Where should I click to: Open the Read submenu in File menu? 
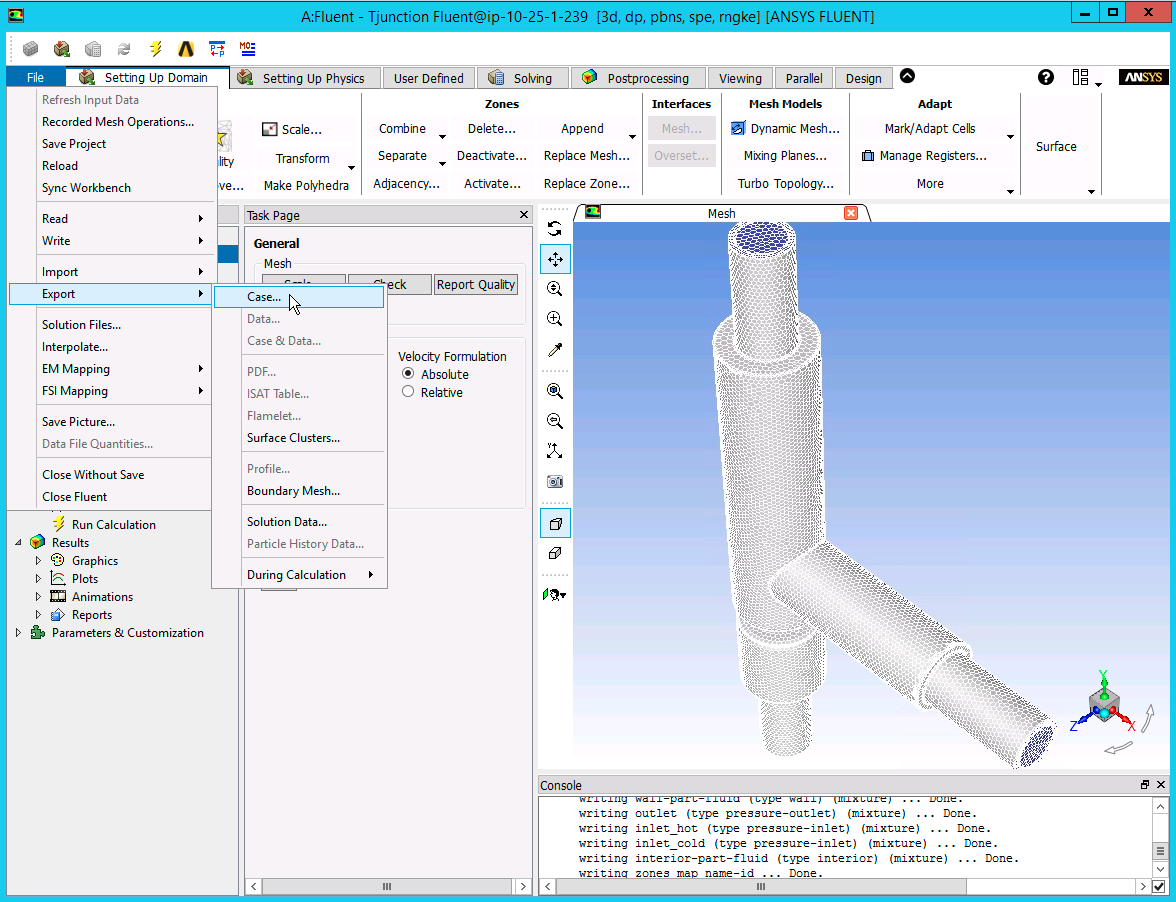[x=110, y=219]
